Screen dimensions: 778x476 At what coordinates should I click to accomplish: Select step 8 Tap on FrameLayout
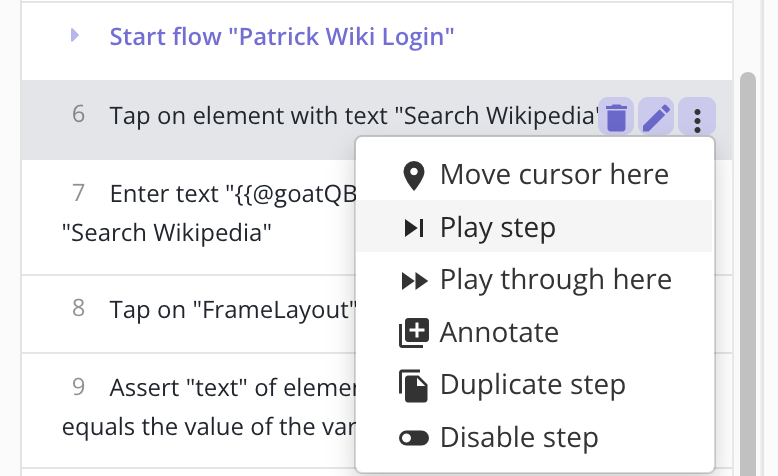230,309
